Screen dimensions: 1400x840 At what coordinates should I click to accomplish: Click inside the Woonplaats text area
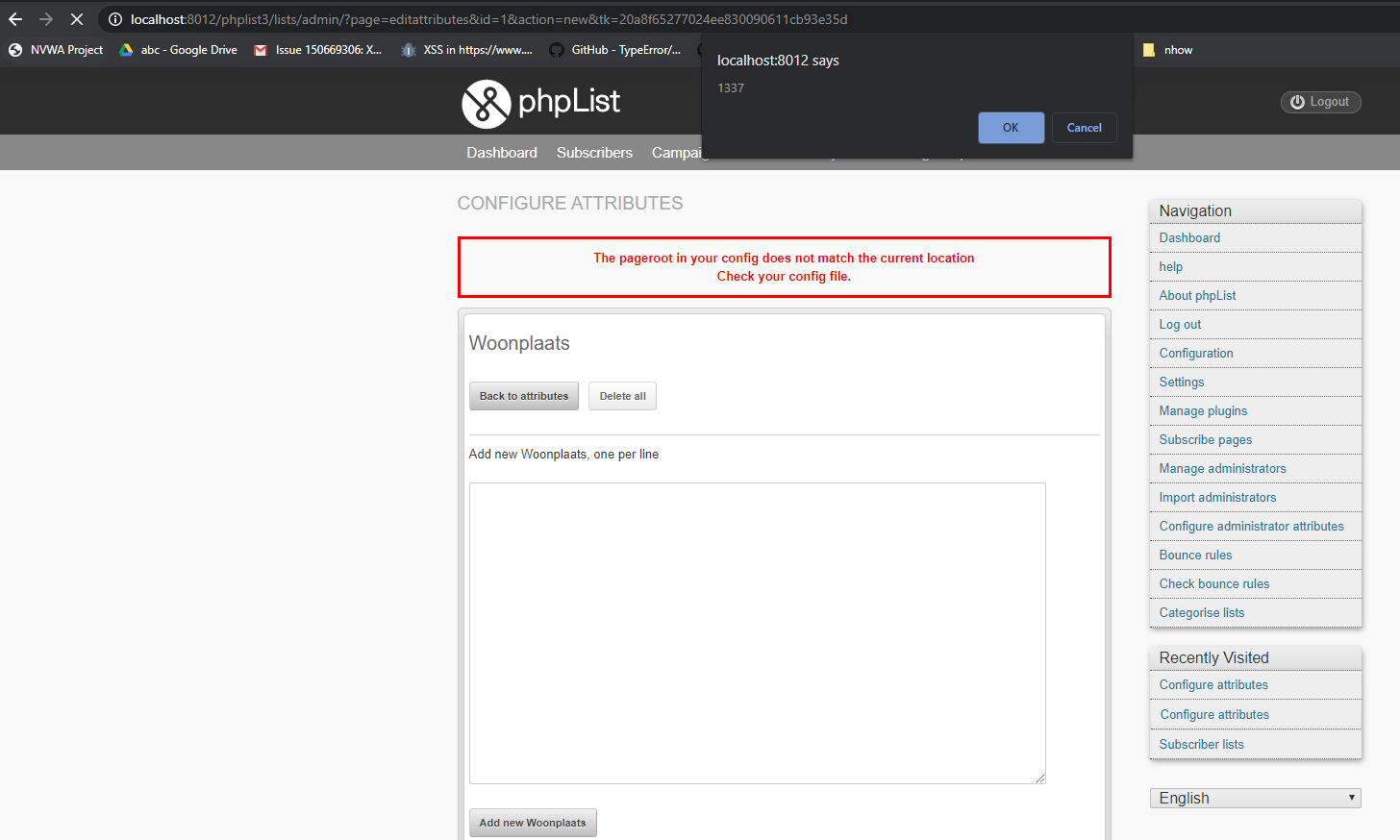(x=757, y=632)
